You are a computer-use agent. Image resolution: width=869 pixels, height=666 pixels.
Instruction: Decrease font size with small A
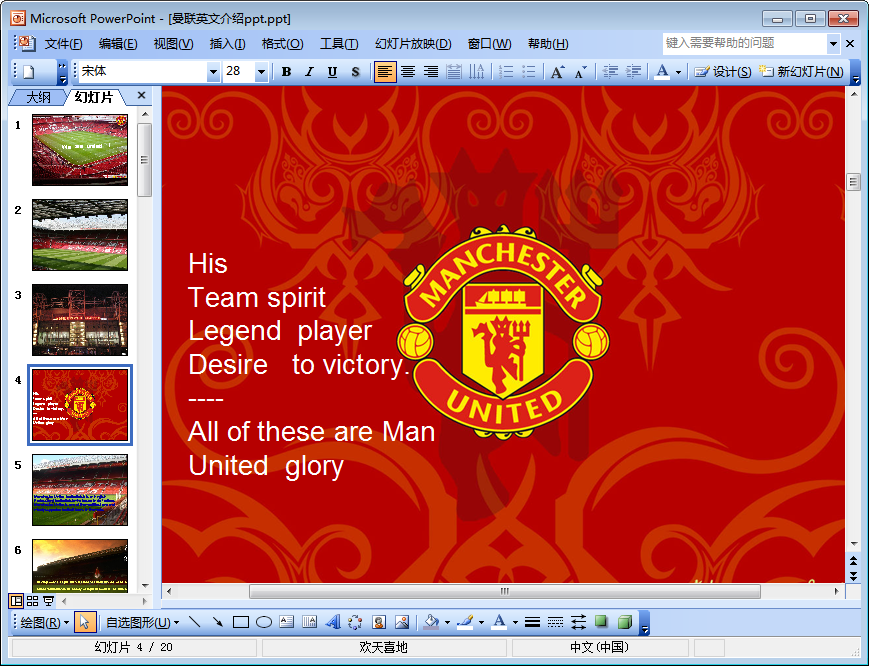(580, 71)
